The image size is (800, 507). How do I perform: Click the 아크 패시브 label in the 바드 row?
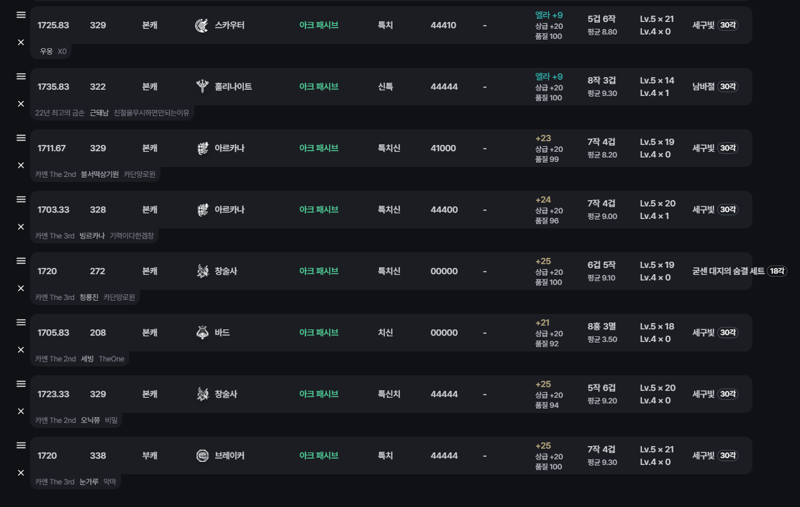click(x=318, y=333)
